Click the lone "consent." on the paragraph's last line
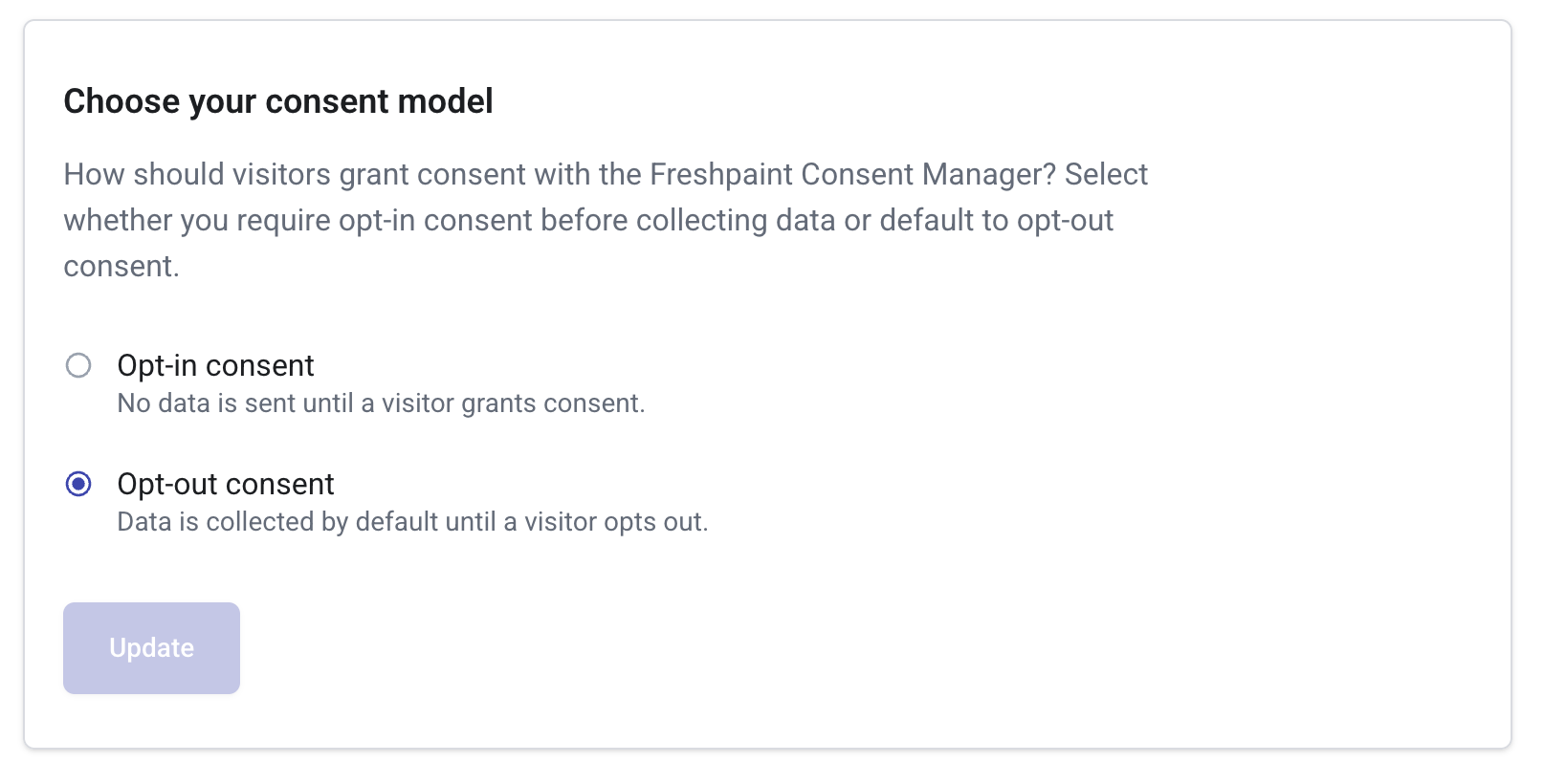Viewport: 1544px width, 784px height. pyautogui.click(x=121, y=266)
